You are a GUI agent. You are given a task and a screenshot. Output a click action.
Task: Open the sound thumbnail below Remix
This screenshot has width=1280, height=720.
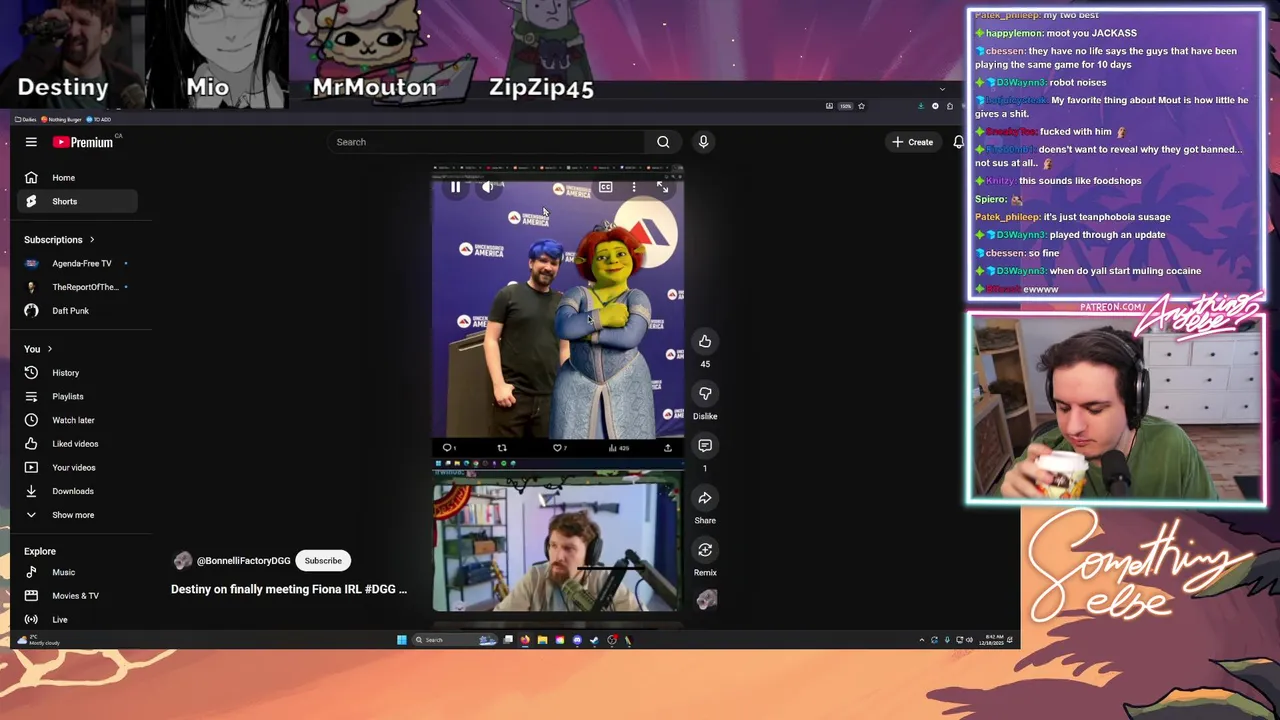[706, 599]
